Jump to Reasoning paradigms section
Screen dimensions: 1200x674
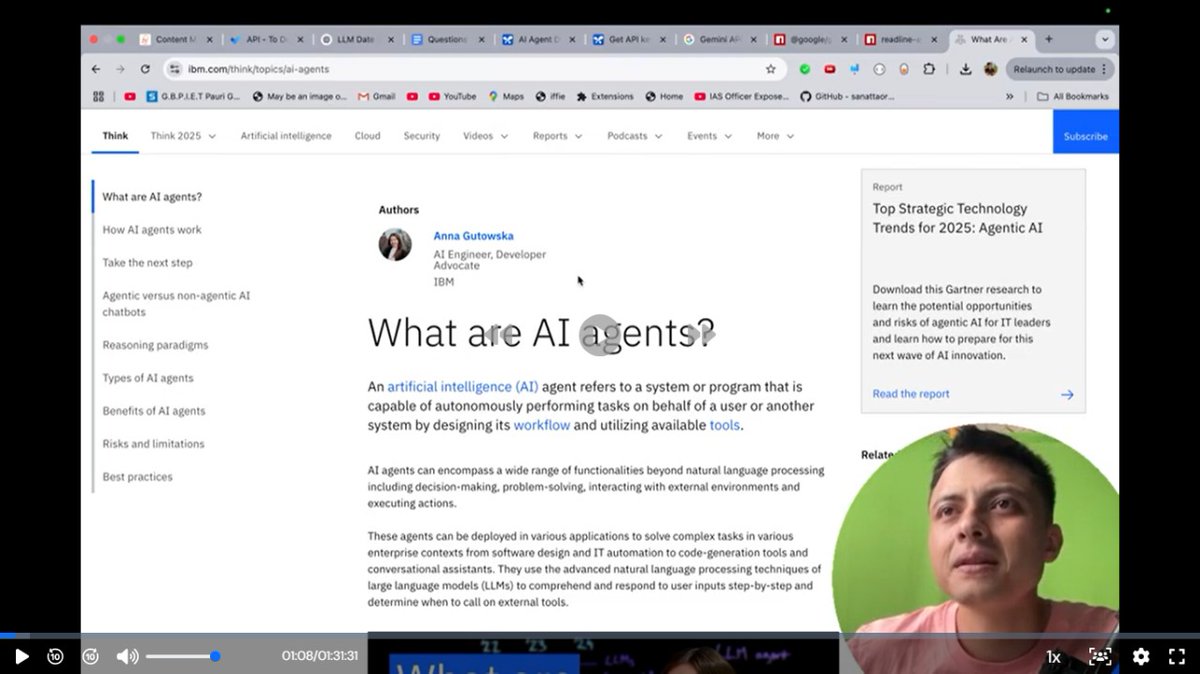tap(155, 345)
